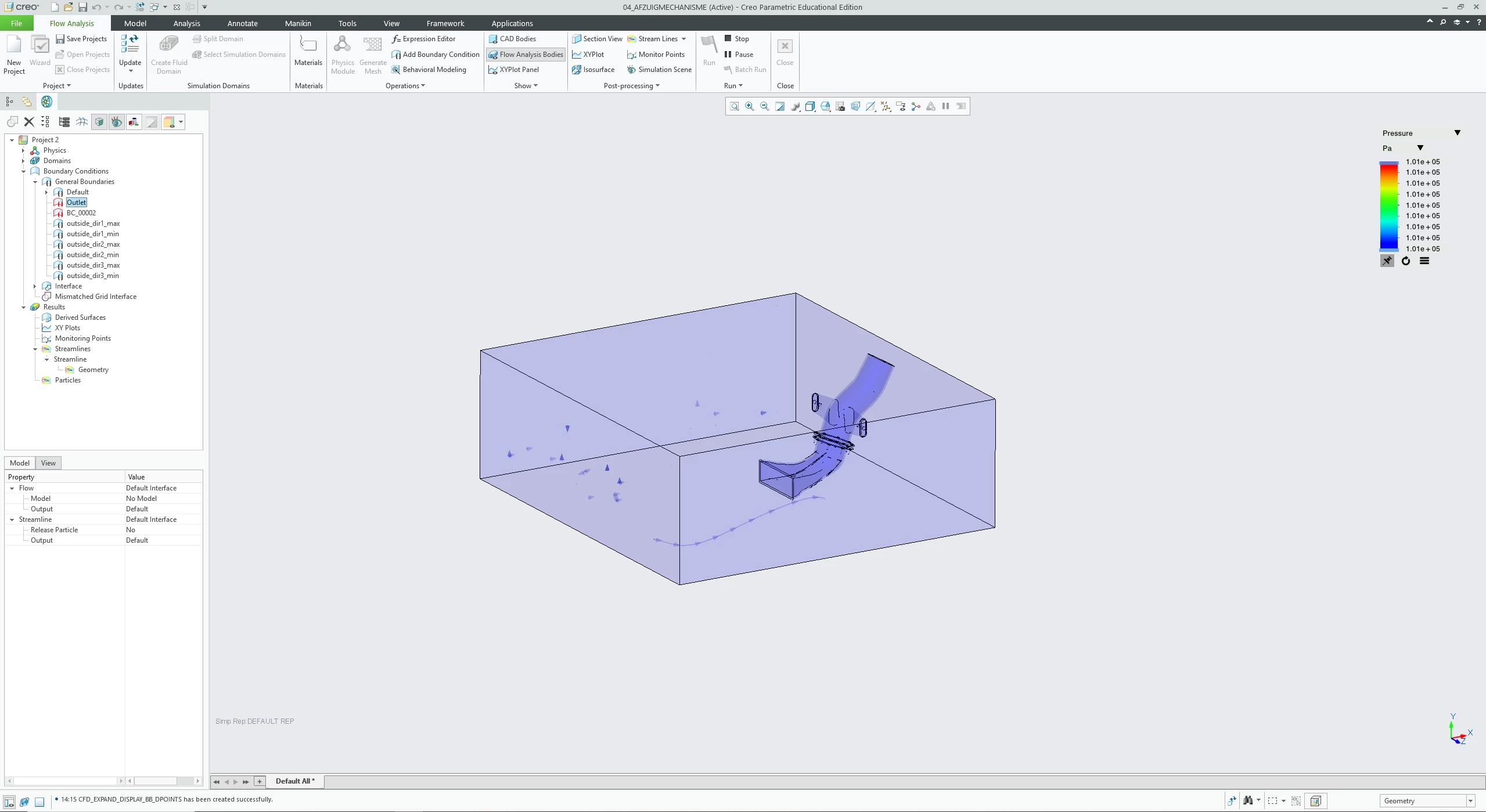Toggle the eye visibility button in tree toolbar
The height and width of the screenshot is (812, 1486).
[117, 122]
